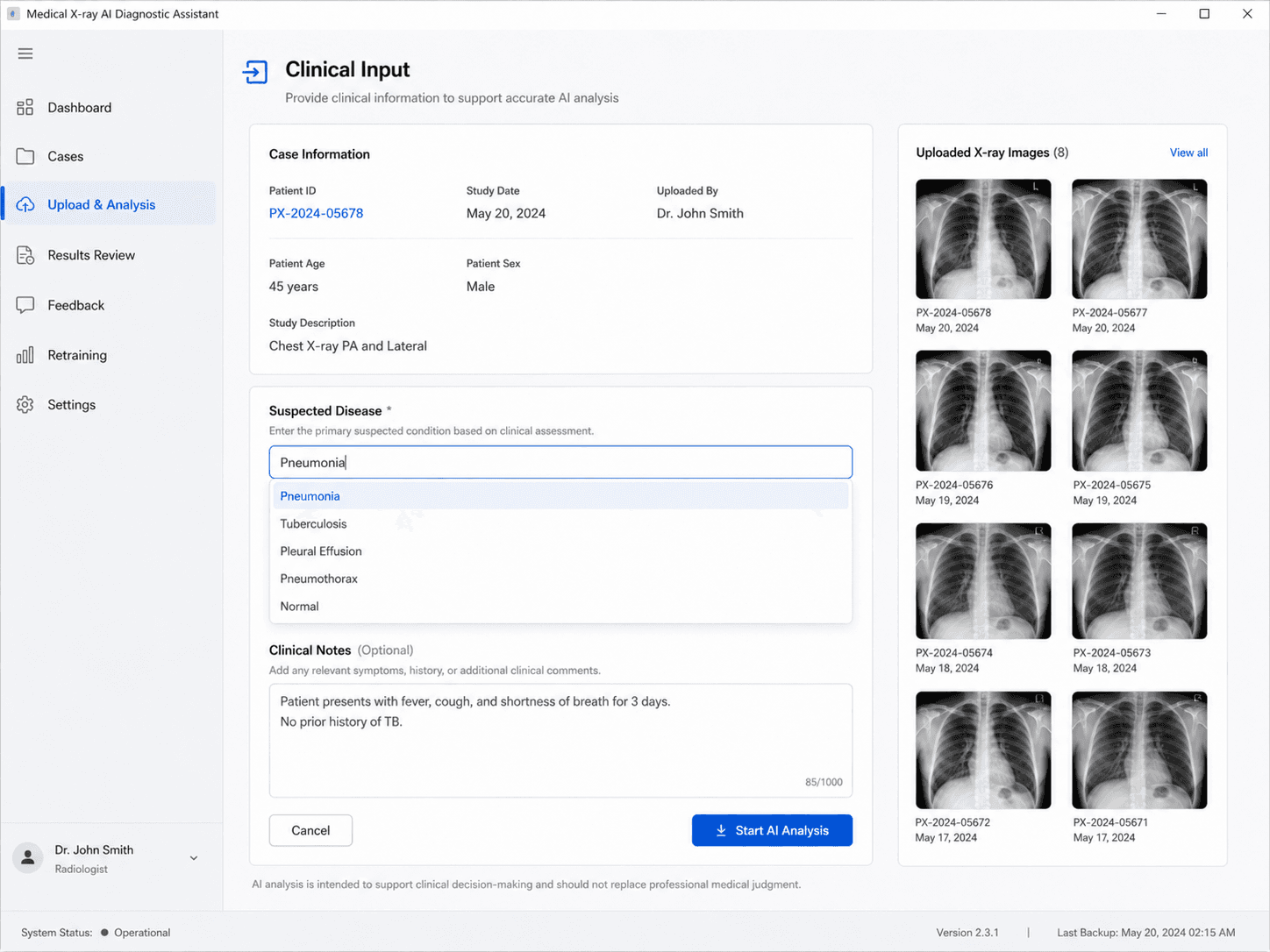Choose Pneumothorax from suggestion list
Screen dimensions: 1270x952
560,579
